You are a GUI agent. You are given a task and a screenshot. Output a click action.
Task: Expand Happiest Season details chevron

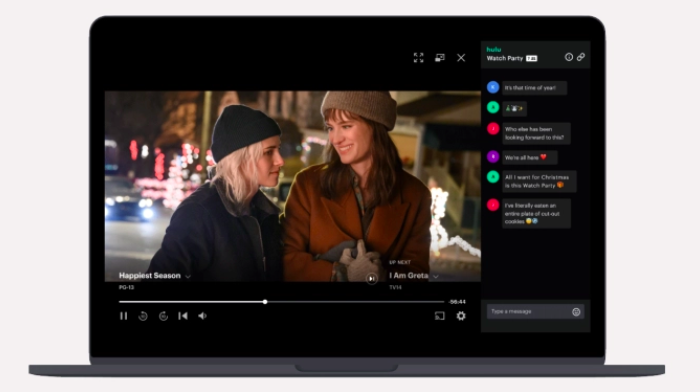188,277
